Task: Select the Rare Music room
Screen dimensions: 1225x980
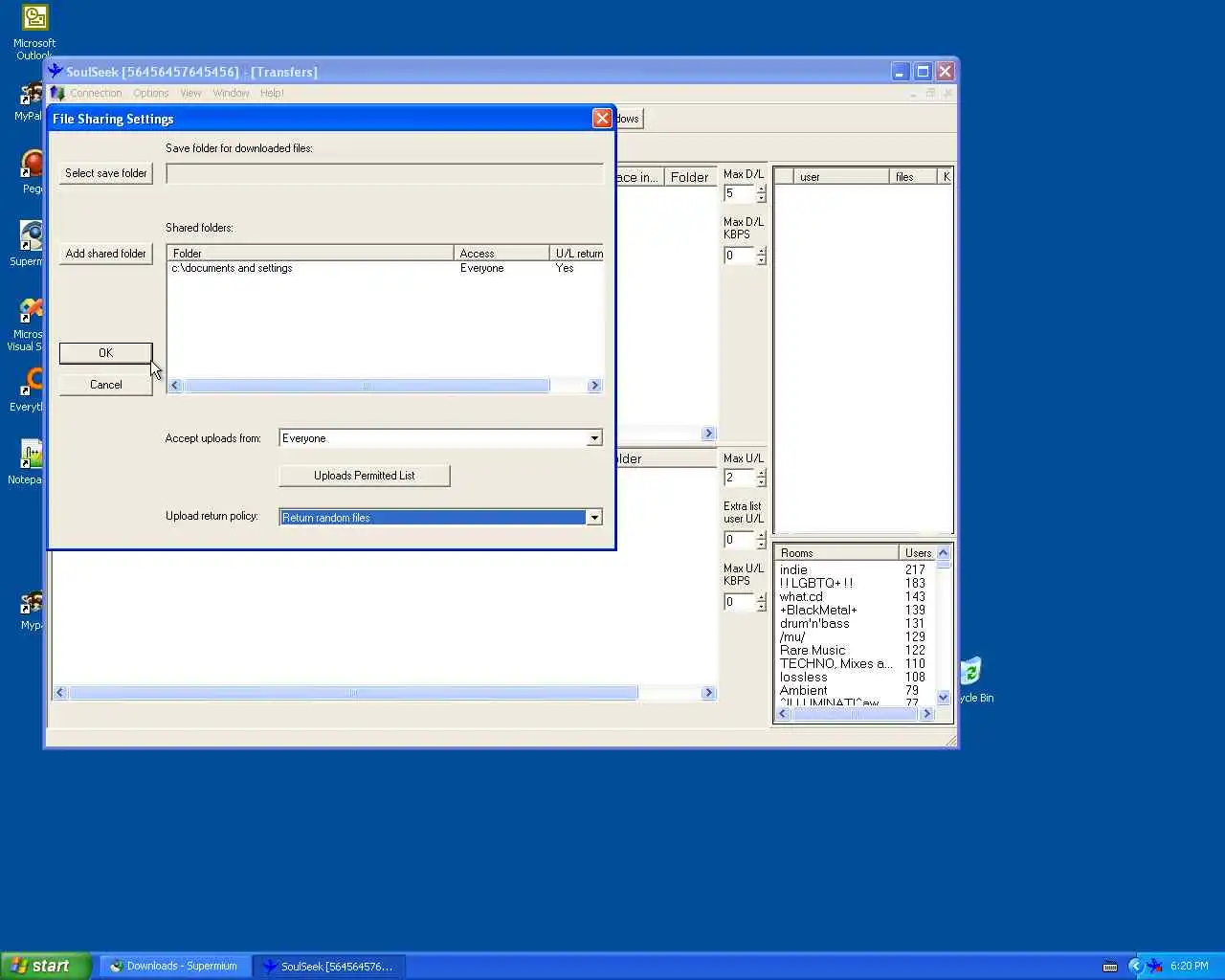Action: coord(813,650)
